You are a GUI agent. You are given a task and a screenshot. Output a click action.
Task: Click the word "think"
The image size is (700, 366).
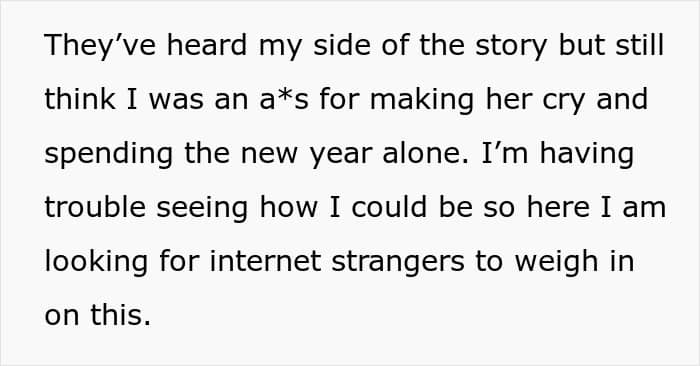[x=80, y=99]
